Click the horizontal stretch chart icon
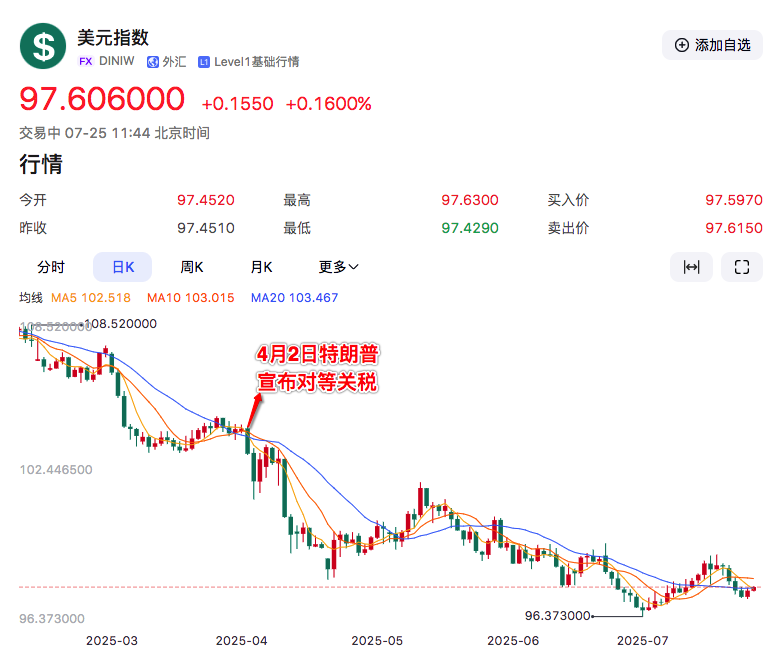 [691, 267]
